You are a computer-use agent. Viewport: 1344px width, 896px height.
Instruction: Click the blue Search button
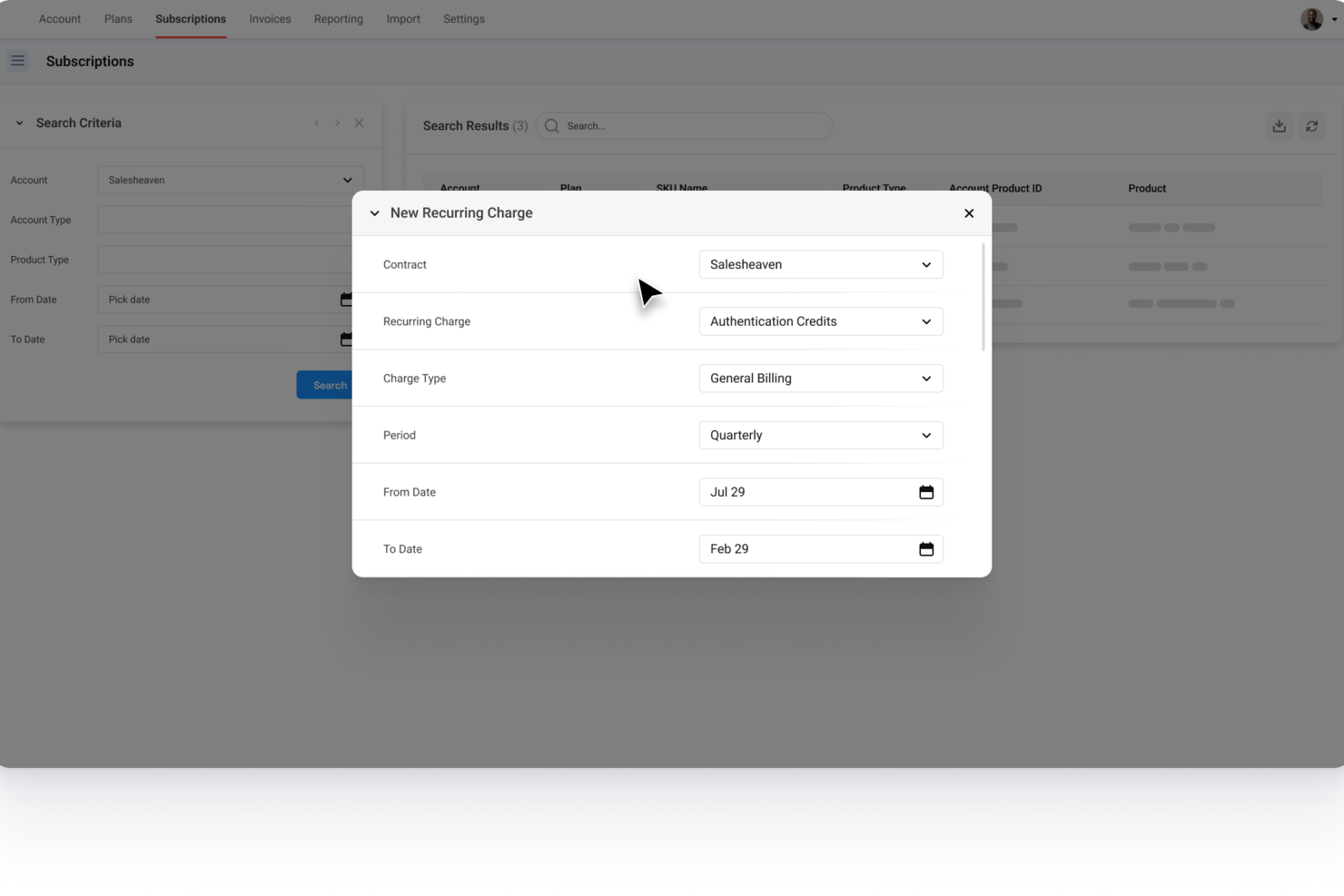[x=325, y=385]
